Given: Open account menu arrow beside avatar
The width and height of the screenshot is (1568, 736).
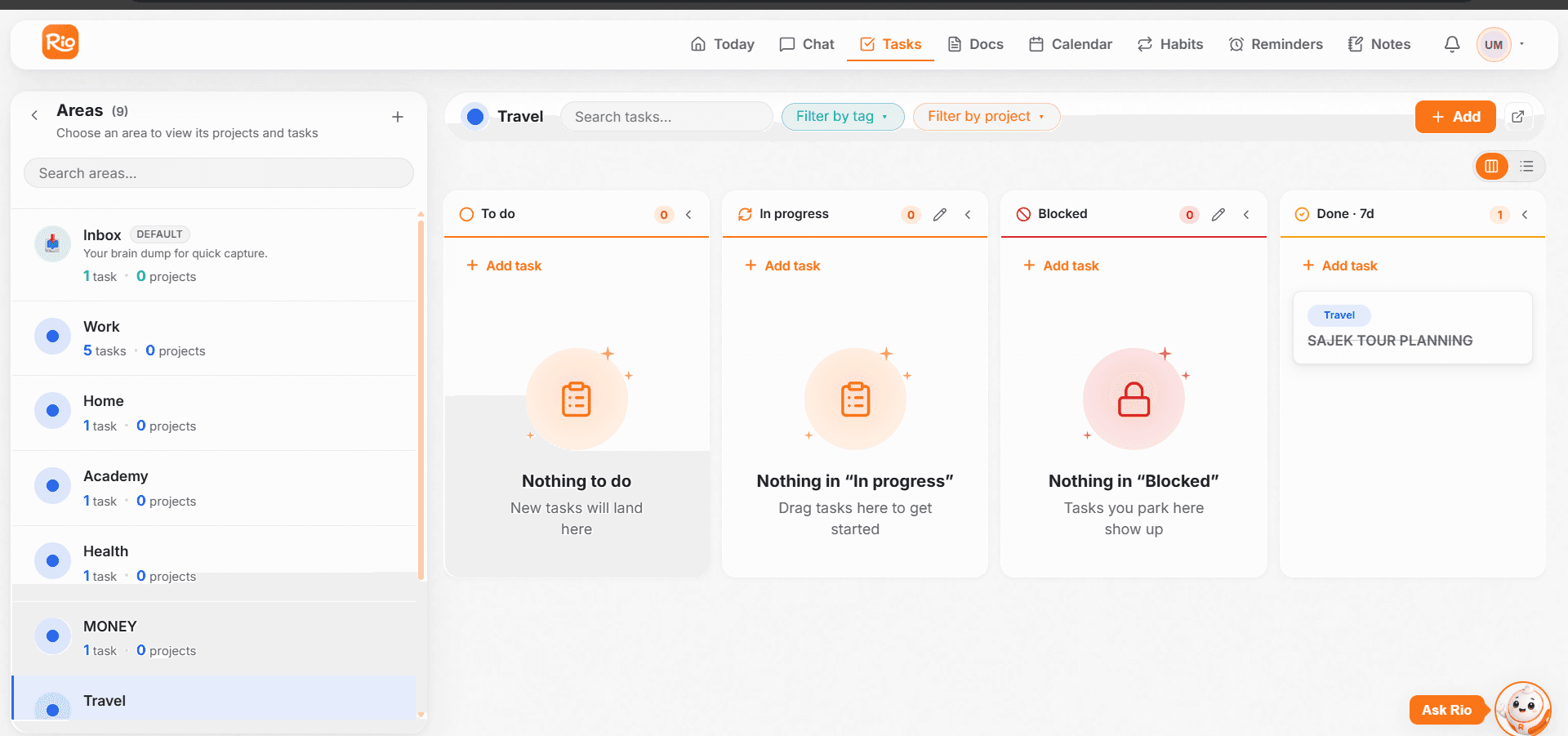Looking at the screenshot, I should pyautogui.click(x=1521, y=44).
